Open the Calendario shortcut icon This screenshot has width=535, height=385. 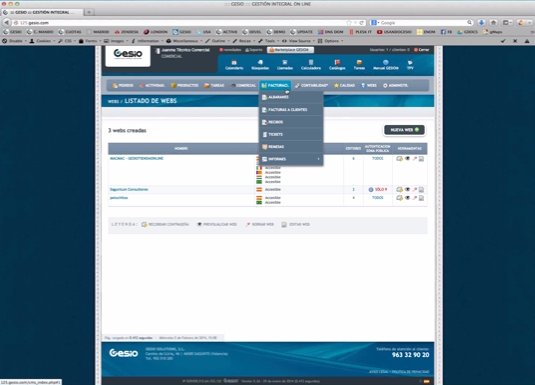pos(234,65)
